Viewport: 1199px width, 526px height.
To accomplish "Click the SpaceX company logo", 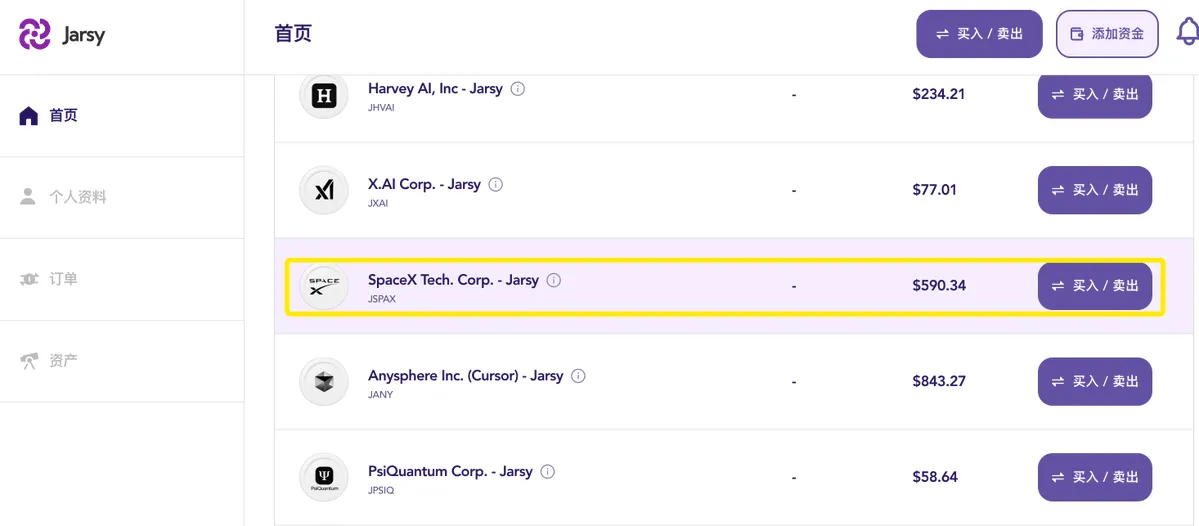I will (x=324, y=286).
